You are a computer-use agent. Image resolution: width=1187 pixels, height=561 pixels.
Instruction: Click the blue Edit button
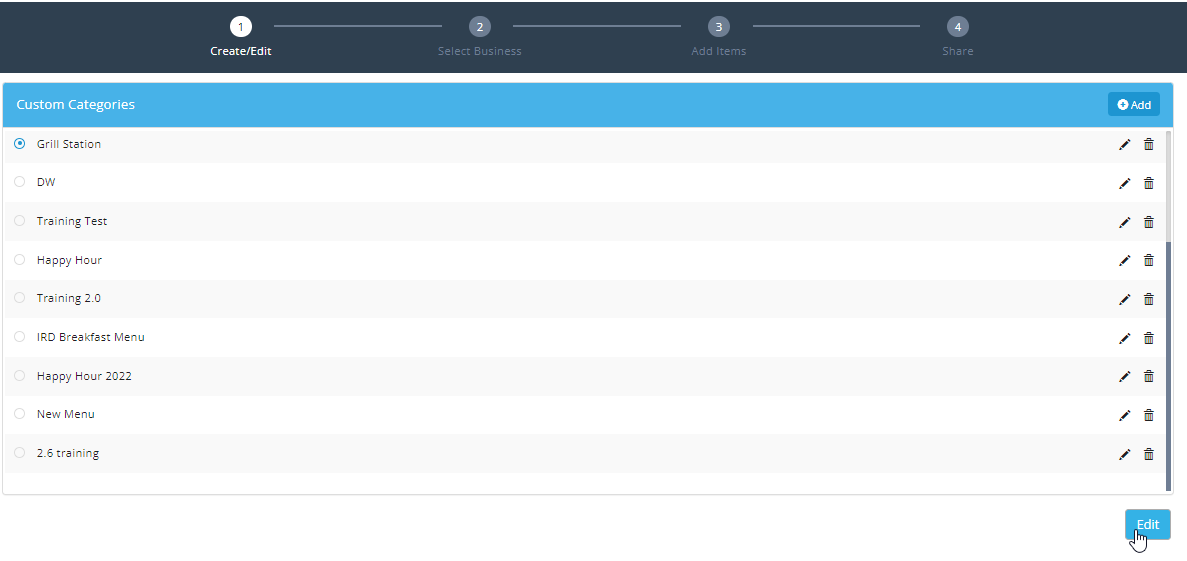pos(1147,525)
